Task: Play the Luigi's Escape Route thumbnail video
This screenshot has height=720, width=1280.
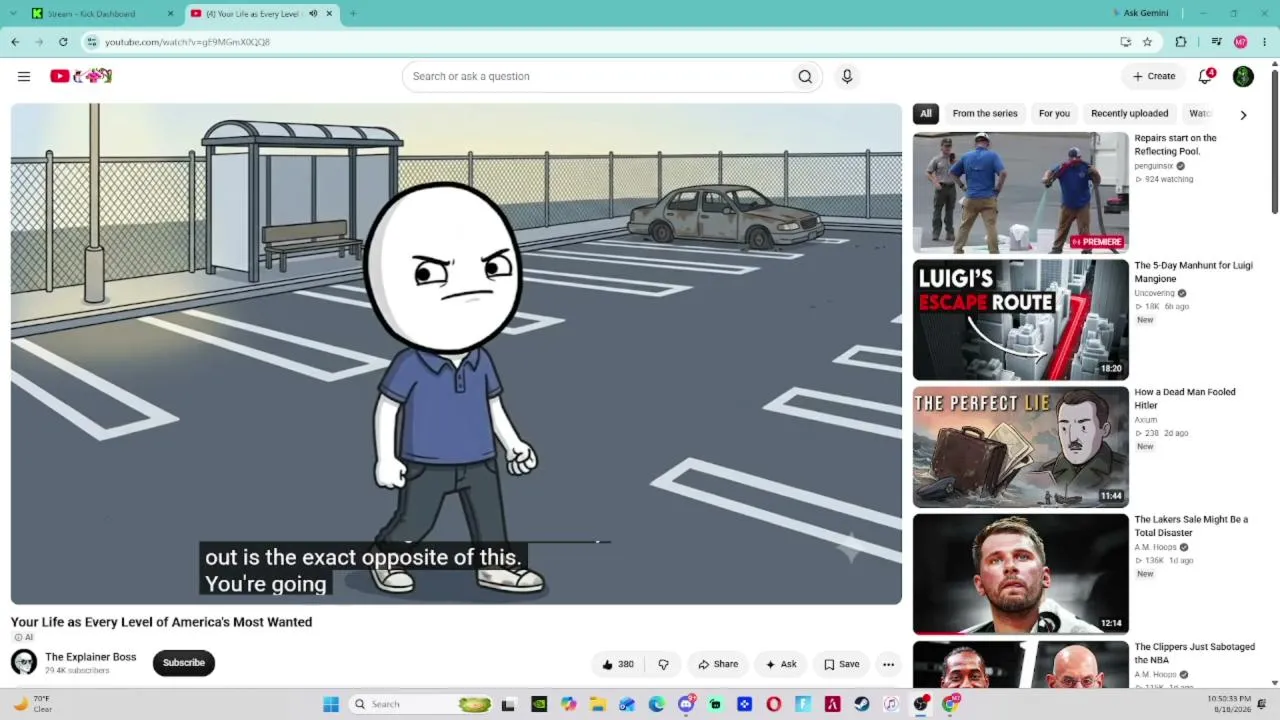Action: [1021, 320]
